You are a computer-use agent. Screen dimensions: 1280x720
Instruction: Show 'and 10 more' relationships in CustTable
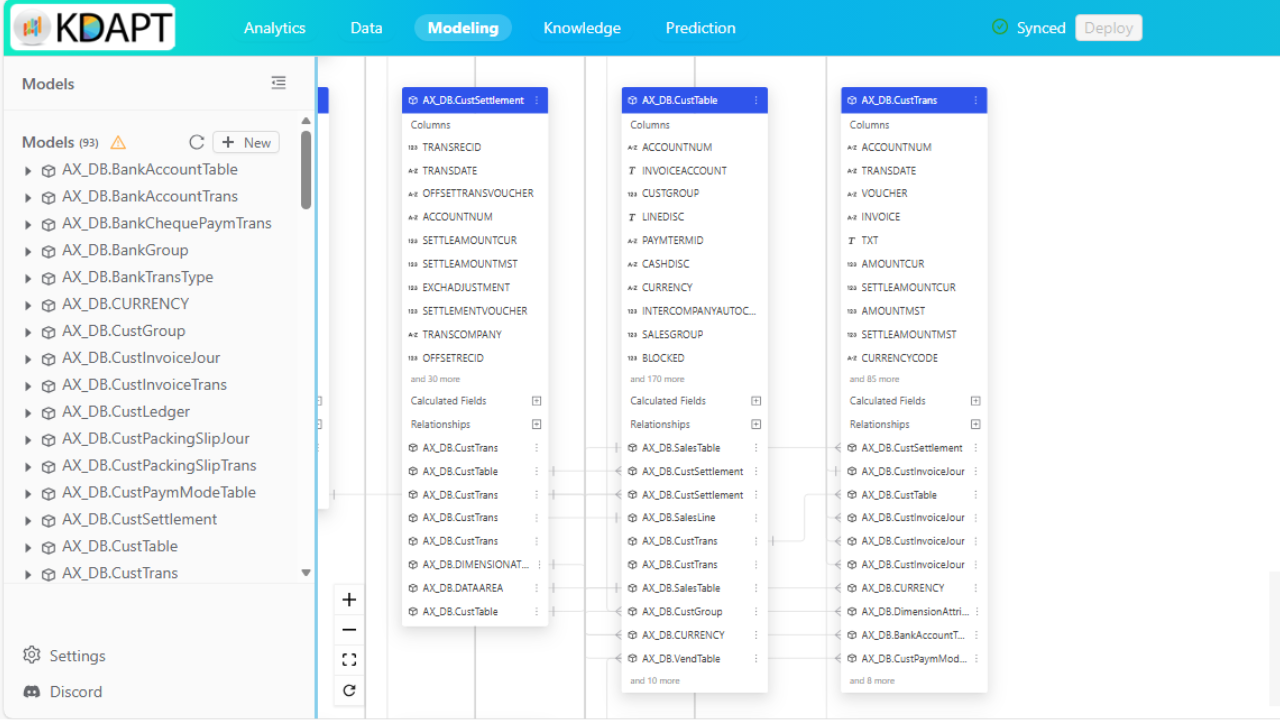(x=654, y=681)
